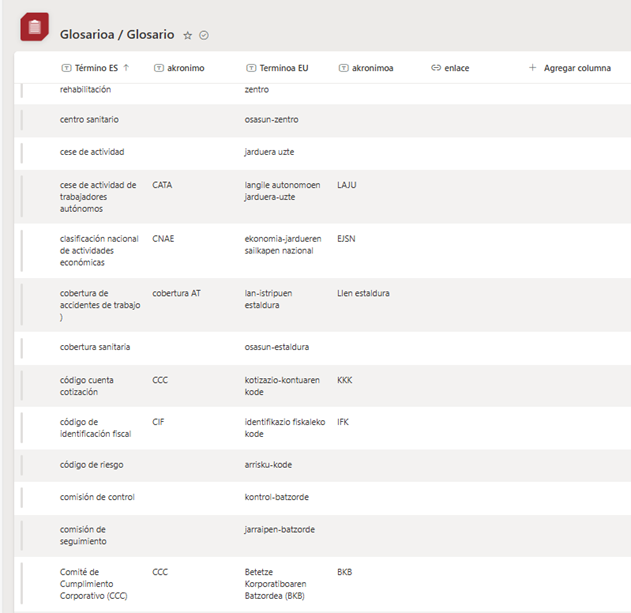Click the sort arrow next to Término ES
This screenshot has width=631, height=613.
128,68
